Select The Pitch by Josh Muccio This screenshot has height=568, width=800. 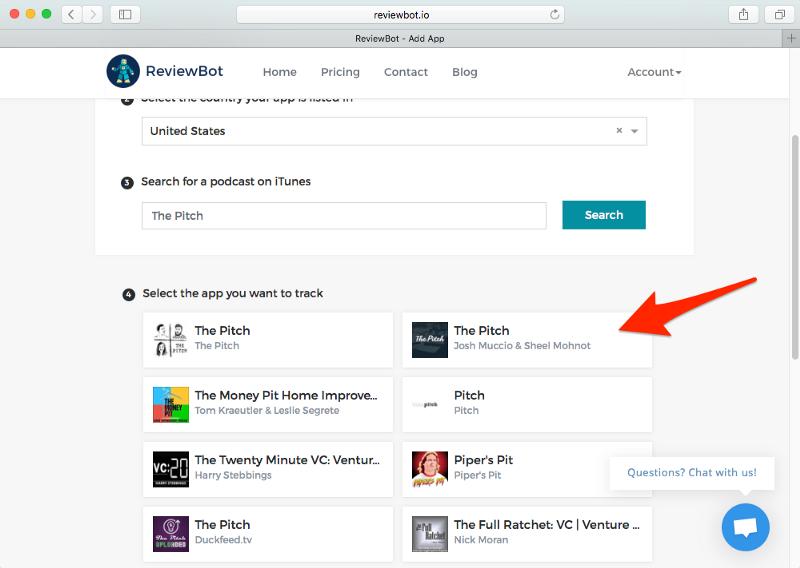[x=527, y=339]
